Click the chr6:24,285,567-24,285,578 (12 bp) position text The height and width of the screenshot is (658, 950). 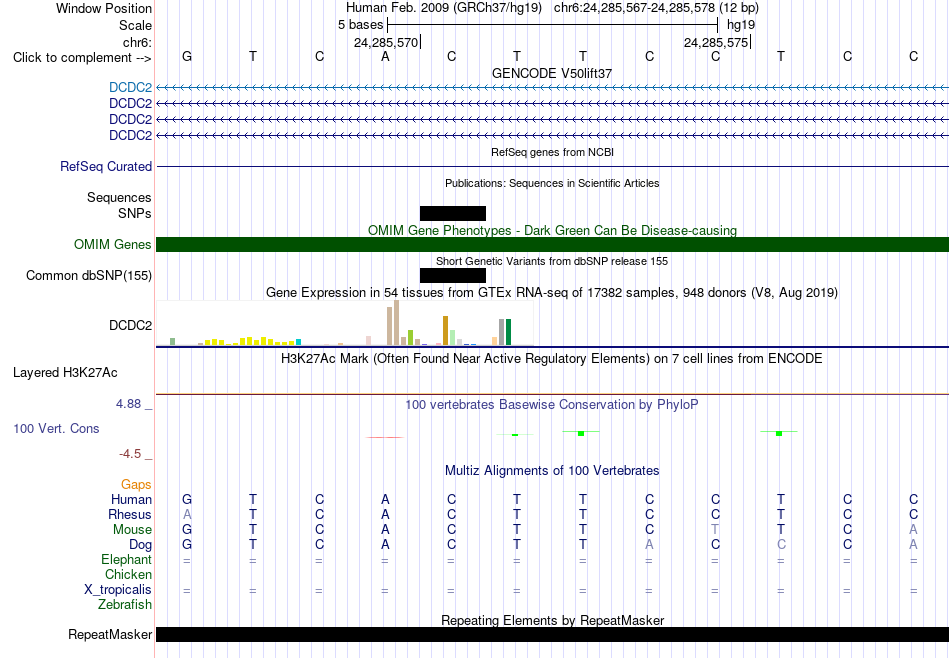click(656, 8)
